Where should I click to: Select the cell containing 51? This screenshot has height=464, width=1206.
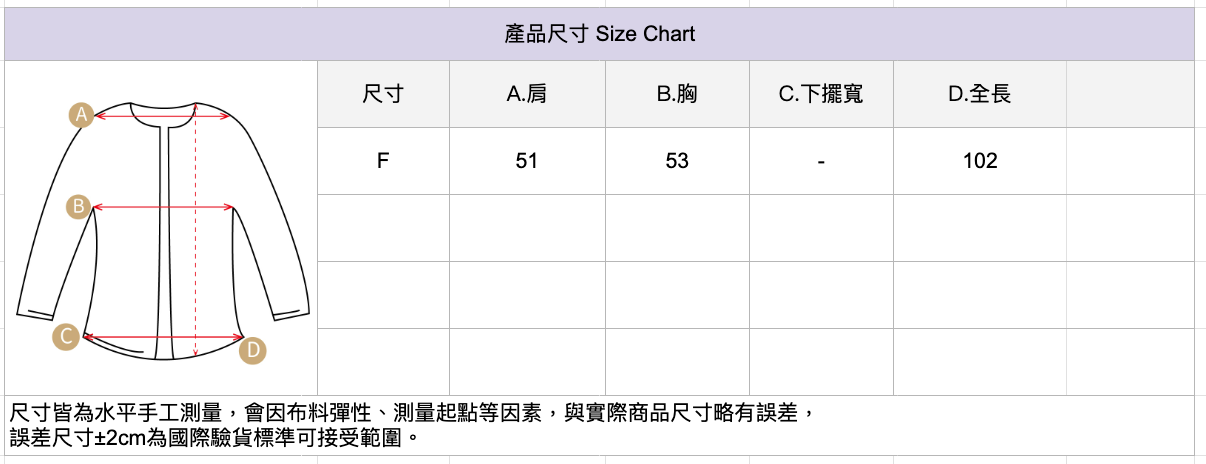(527, 161)
